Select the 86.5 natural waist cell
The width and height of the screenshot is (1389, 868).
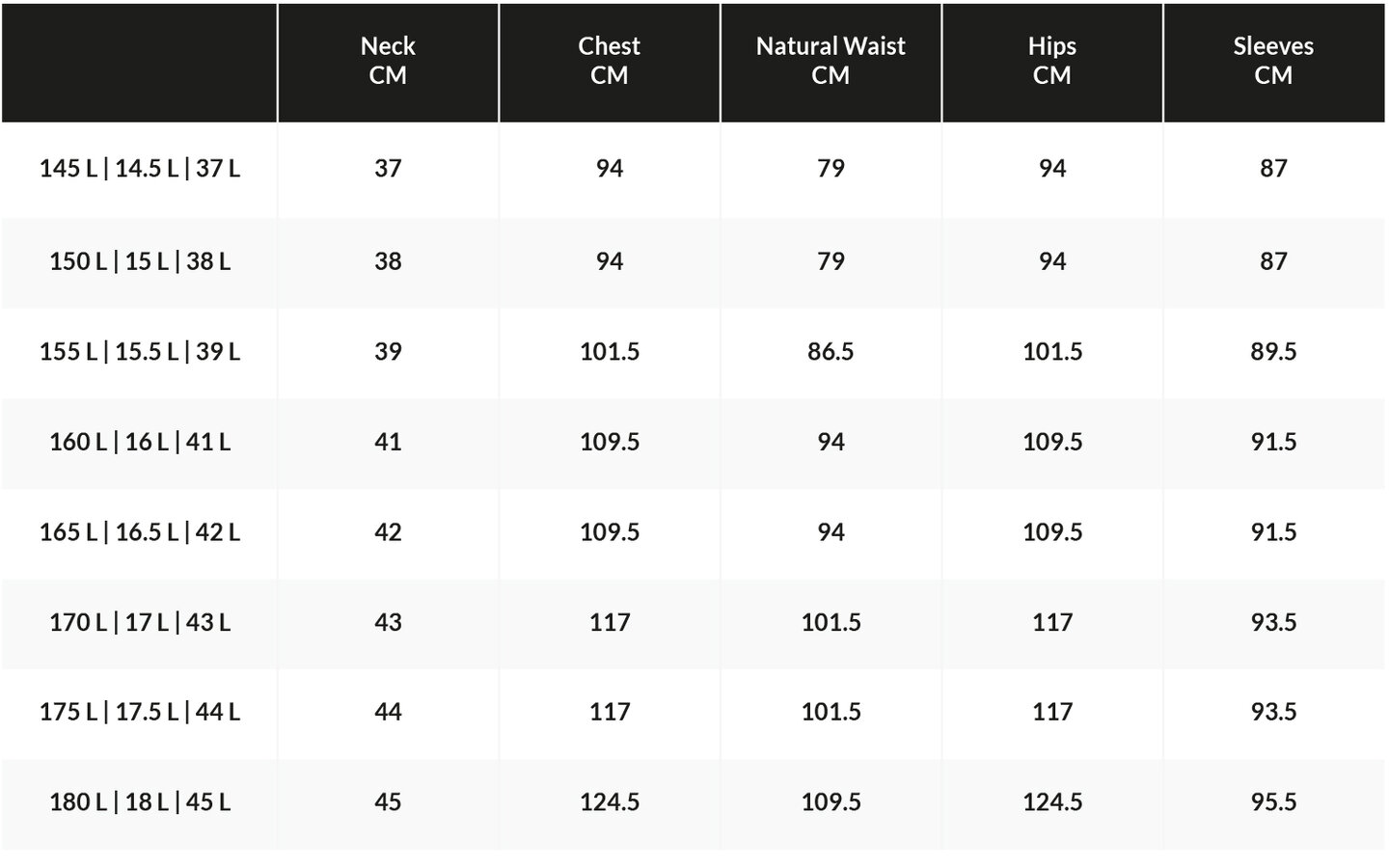click(x=831, y=352)
